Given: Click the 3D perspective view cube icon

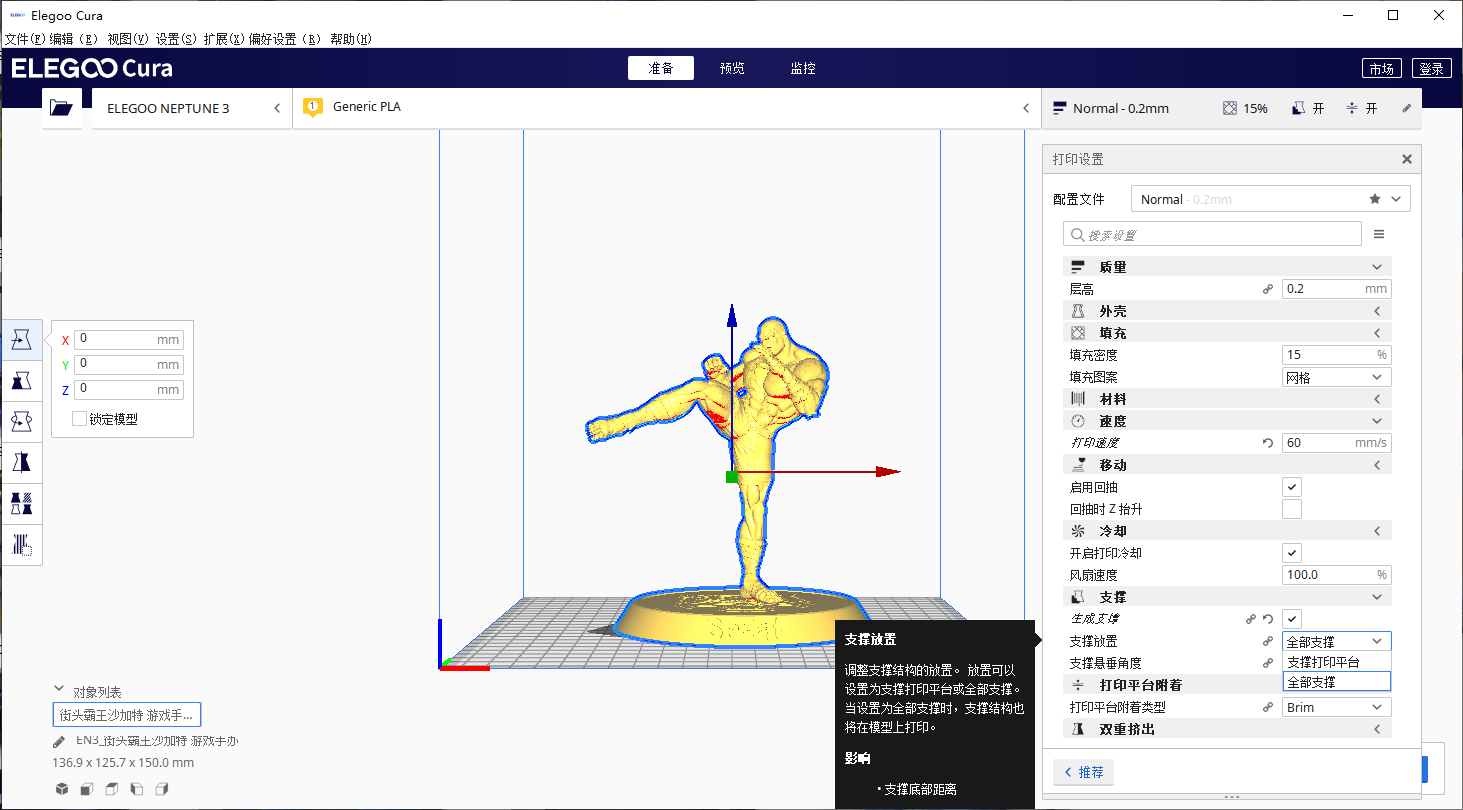Looking at the screenshot, I should coord(62,789).
